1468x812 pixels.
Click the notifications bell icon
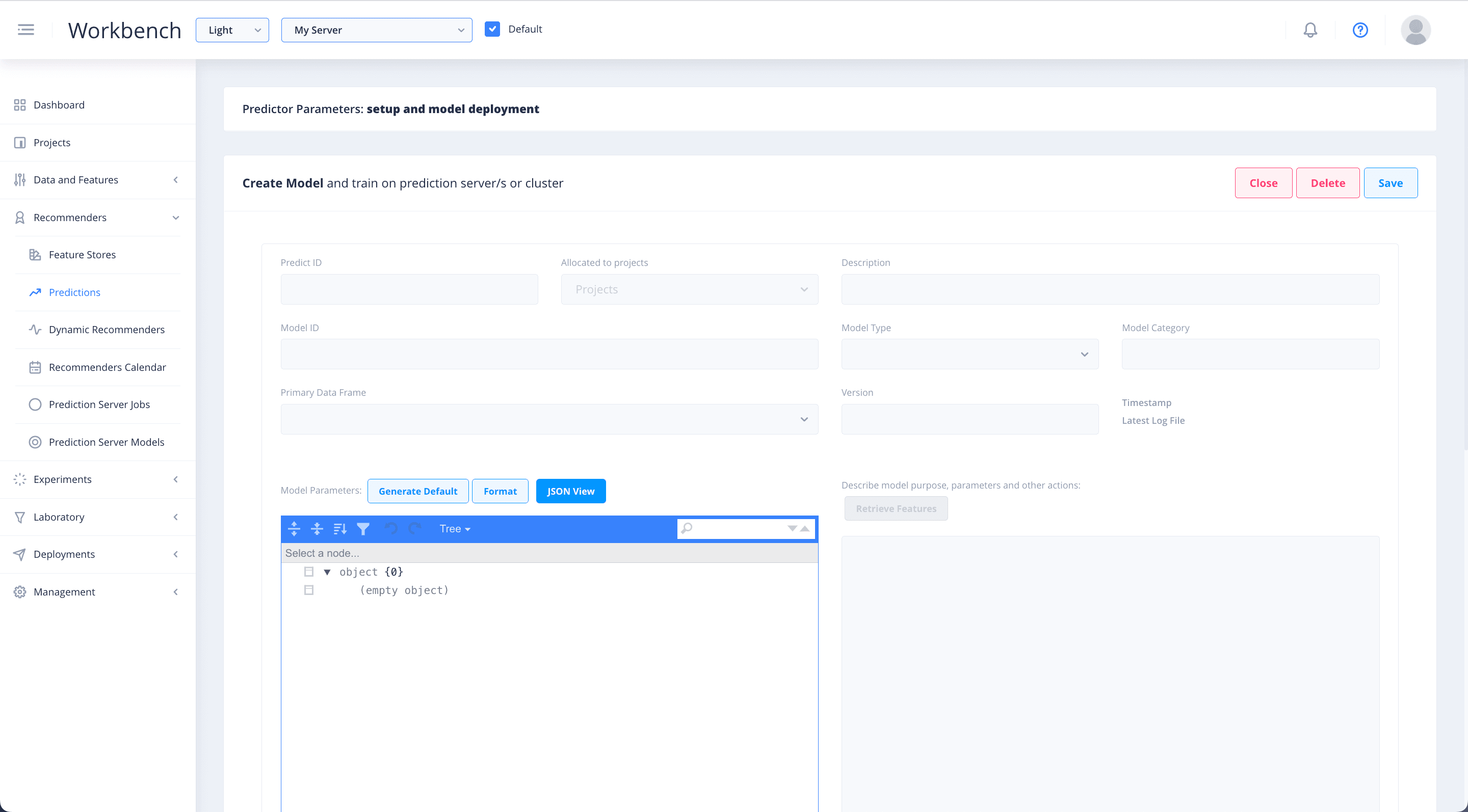click(x=1310, y=29)
